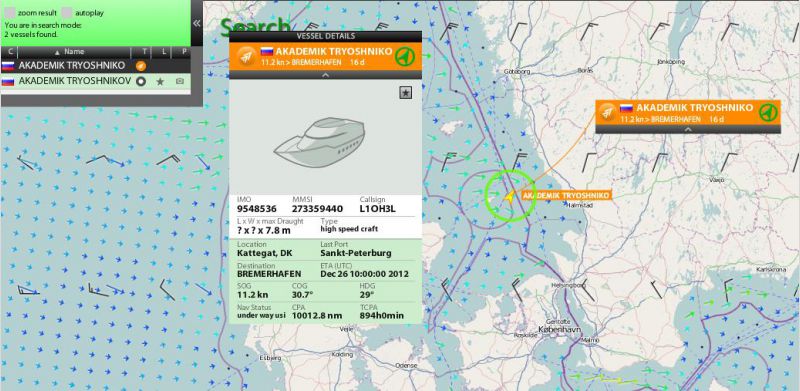This screenshot has height=391, width=800.
Task: Toggle favorite star in second vessel row
Action: click(160, 81)
